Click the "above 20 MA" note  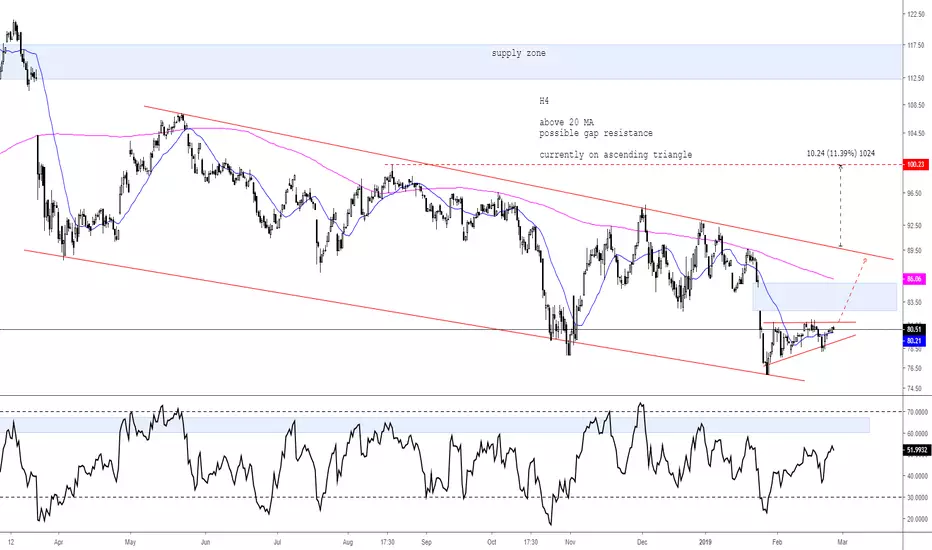coord(566,122)
